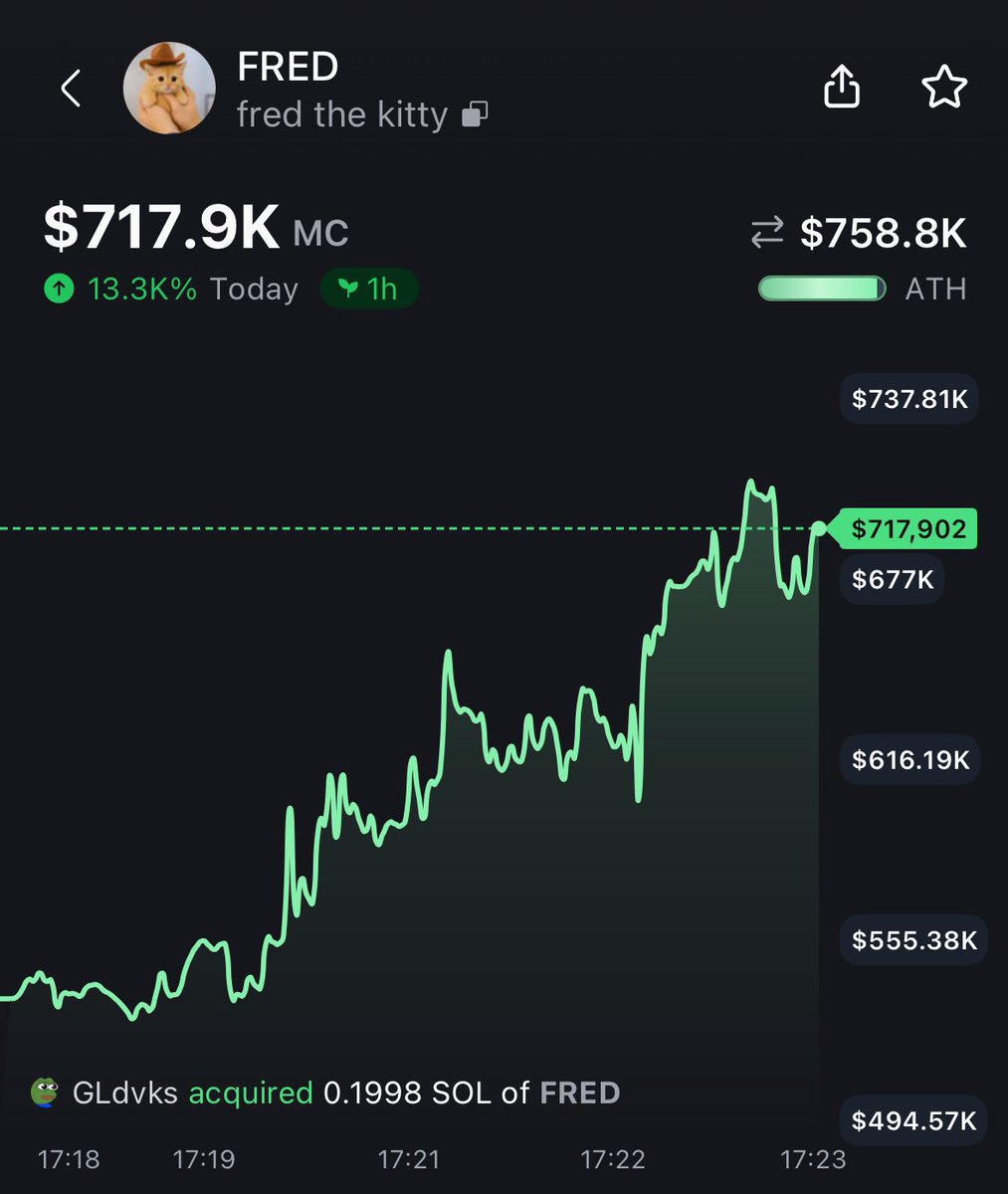Copy token address icon beside fred the kitty
This screenshot has height=1194, width=1008.
tap(476, 115)
